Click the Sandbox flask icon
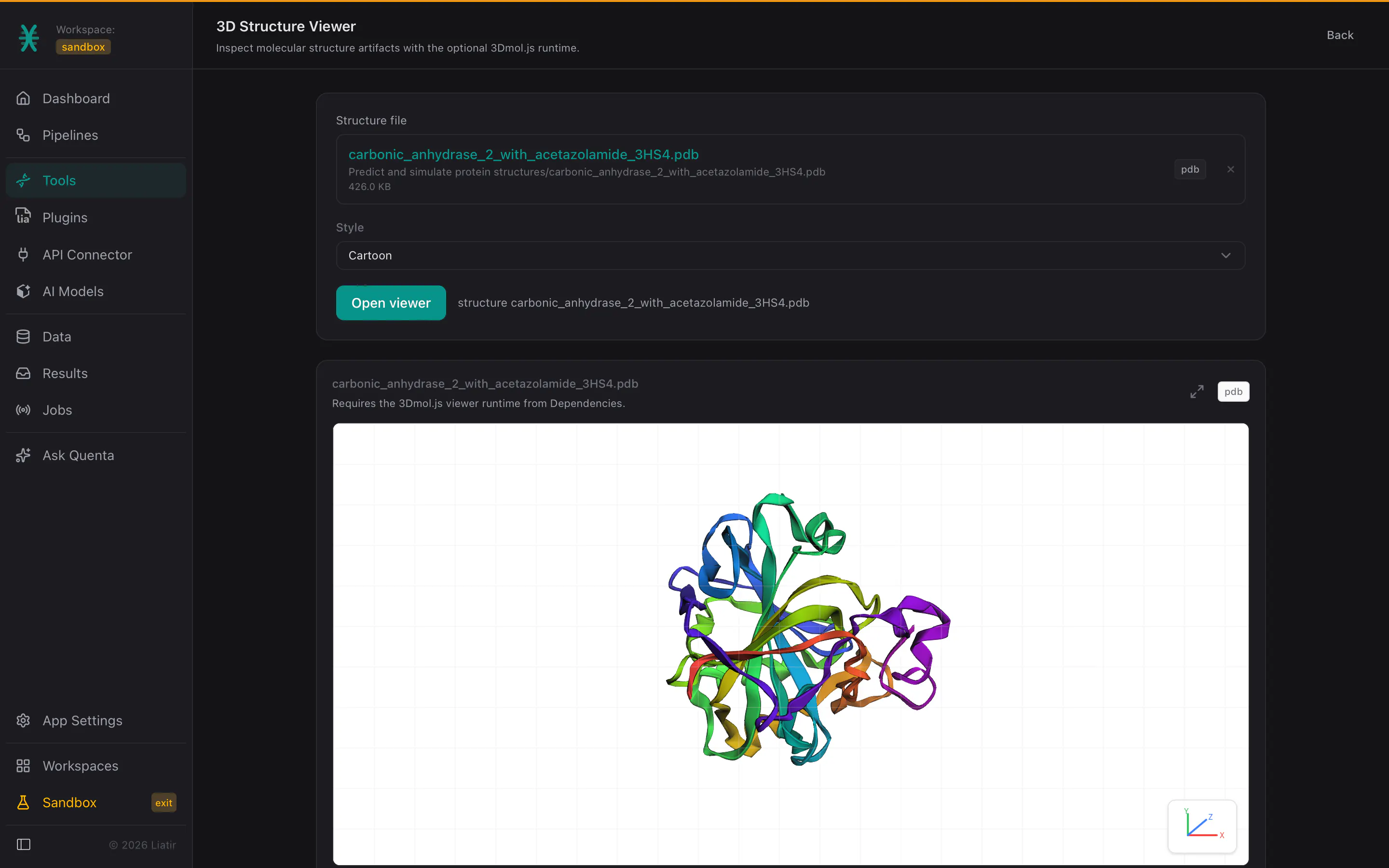 [23, 802]
